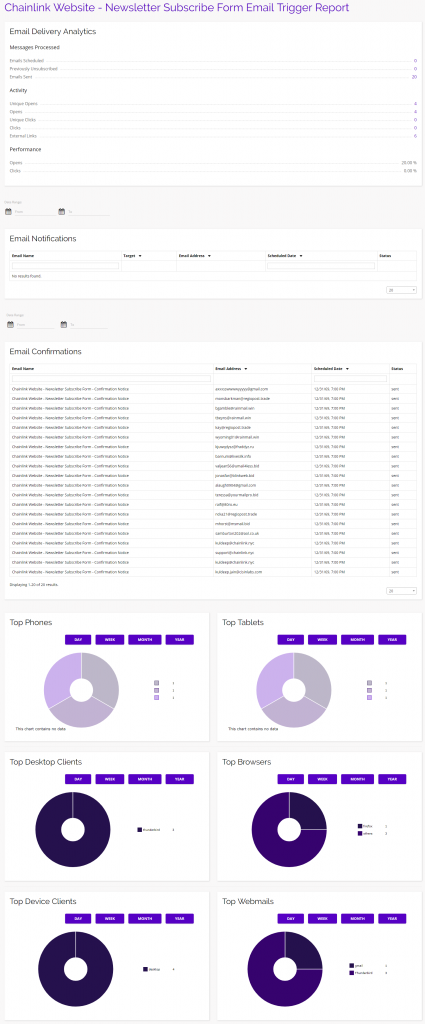The height and width of the screenshot is (1024, 425).
Task: Select DAY range for Top Browsers
Action: point(291,779)
